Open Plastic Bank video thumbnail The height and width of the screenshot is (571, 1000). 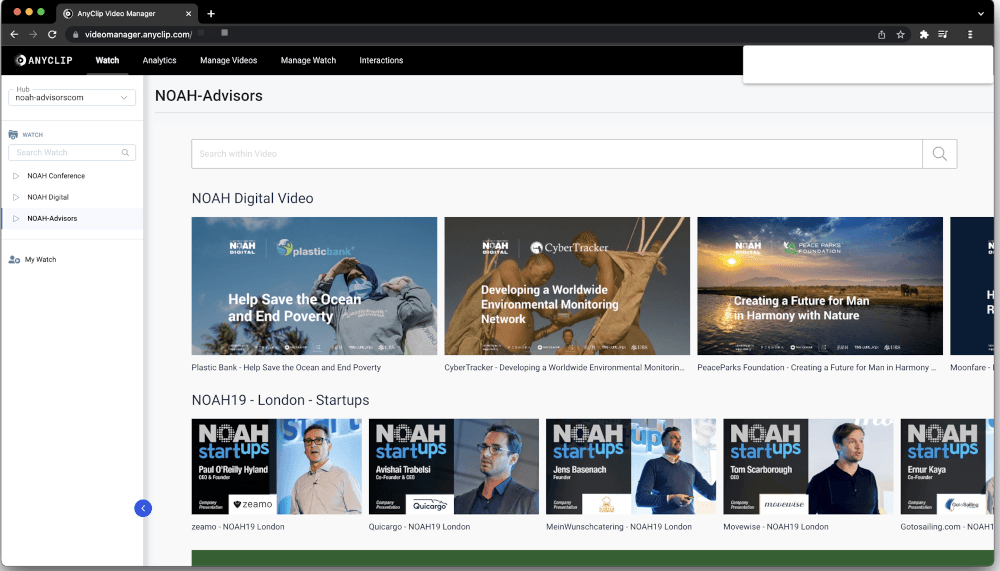pos(314,286)
